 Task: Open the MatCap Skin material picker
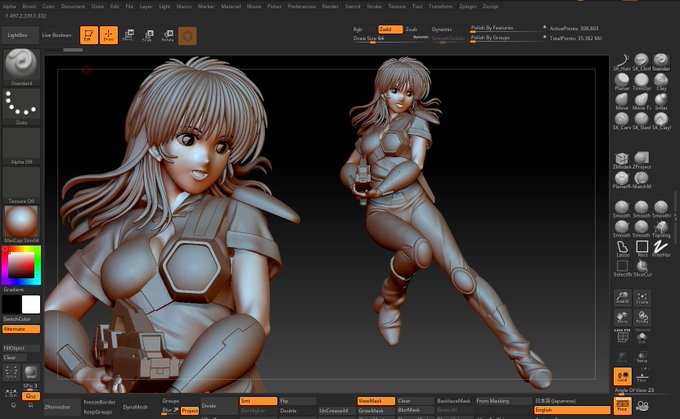[21, 225]
